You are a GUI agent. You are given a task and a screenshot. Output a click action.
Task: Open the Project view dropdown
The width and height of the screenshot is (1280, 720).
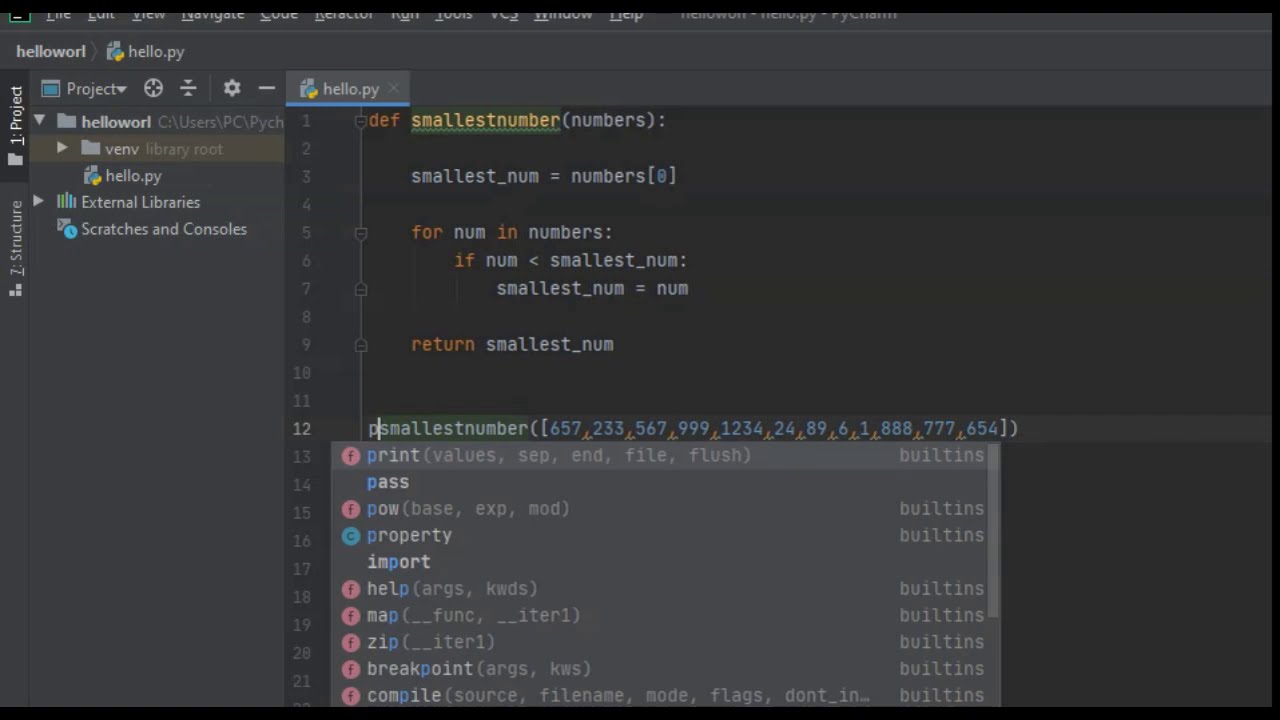coord(85,88)
